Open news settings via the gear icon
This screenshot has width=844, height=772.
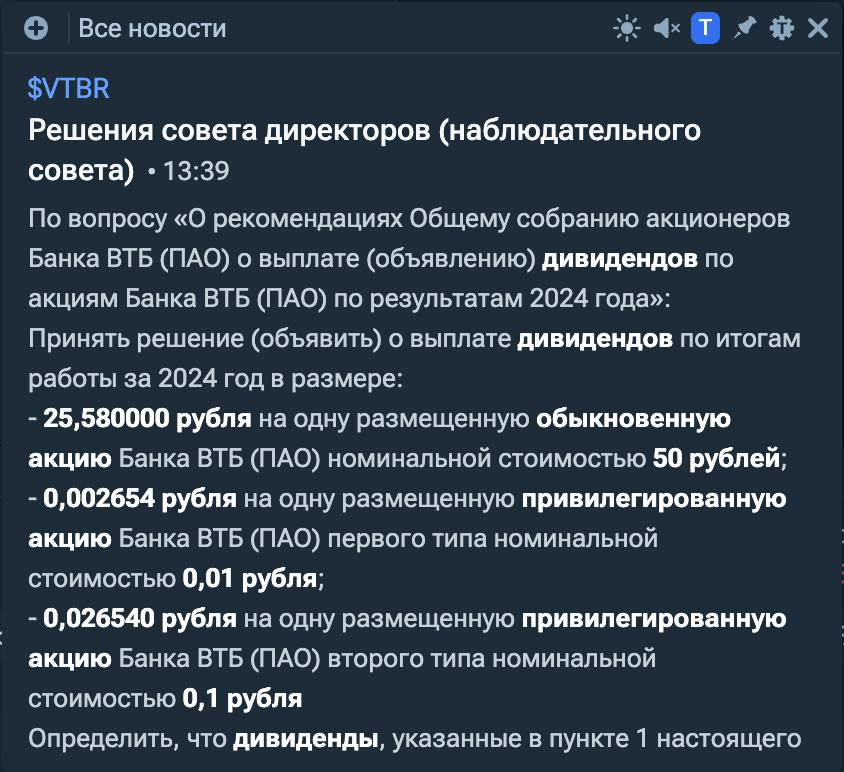click(781, 29)
